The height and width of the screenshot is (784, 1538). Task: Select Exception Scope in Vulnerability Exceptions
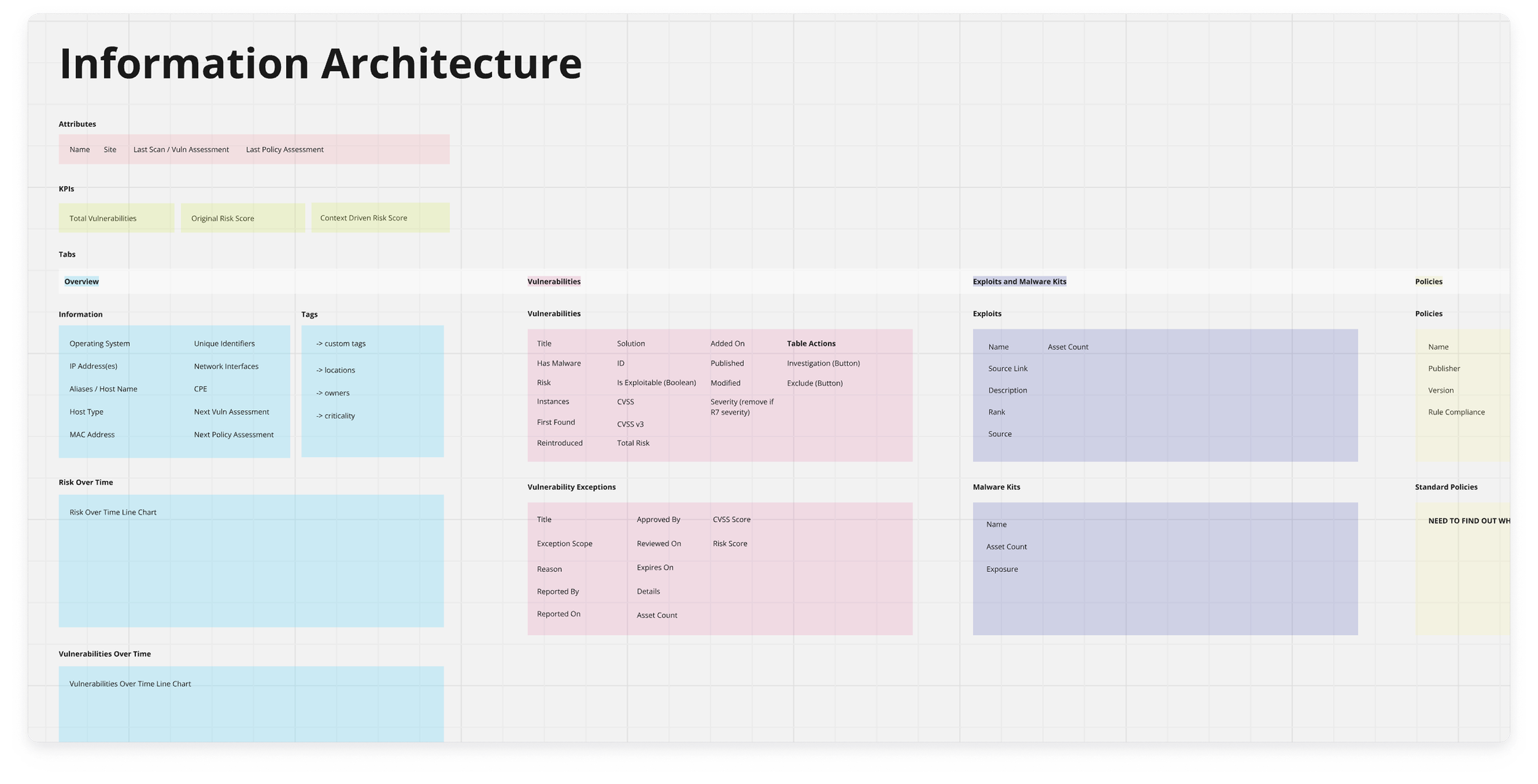click(x=564, y=544)
